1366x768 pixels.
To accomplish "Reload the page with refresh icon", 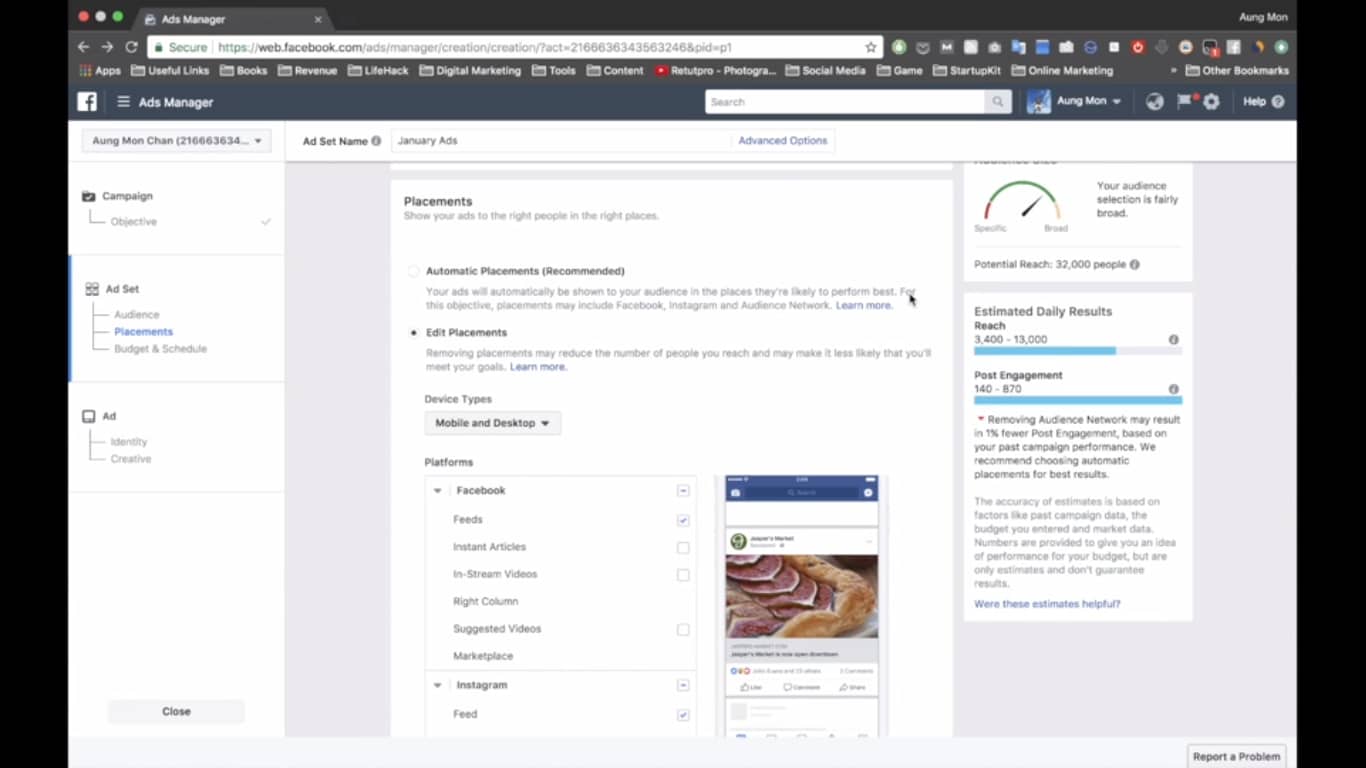I will tap(131, 47).
